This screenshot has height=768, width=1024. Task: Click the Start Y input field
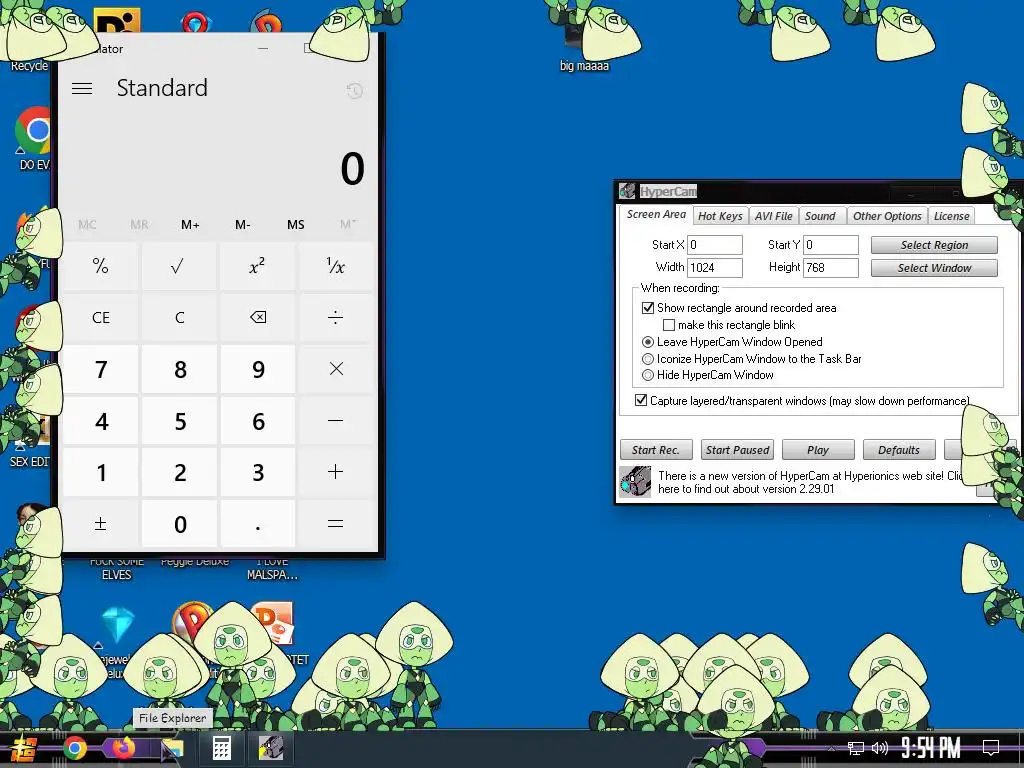pyautogui.click(x=830, y=245)
